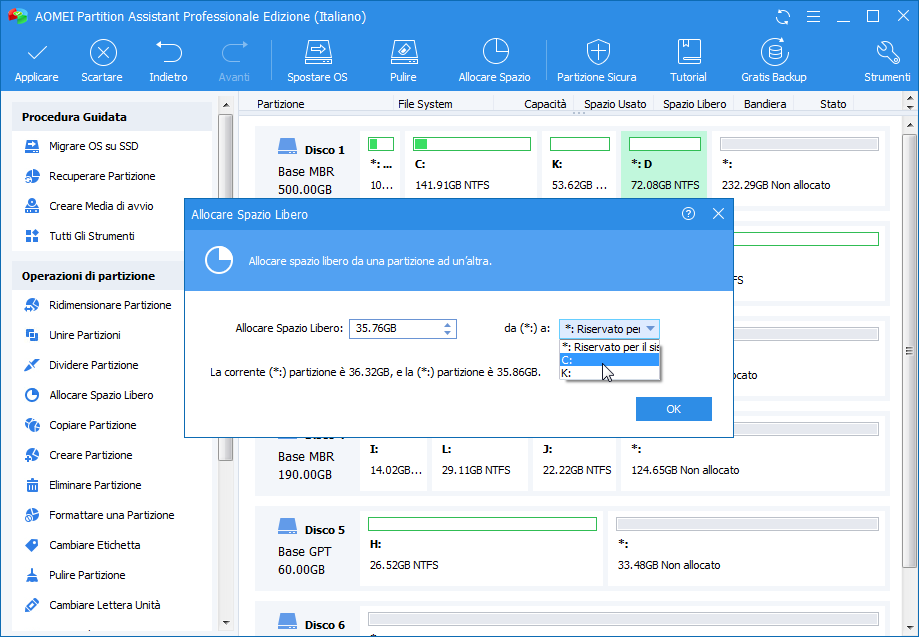
Task: Click Migrare OS su SSD wizard
Action: point(94,146)
